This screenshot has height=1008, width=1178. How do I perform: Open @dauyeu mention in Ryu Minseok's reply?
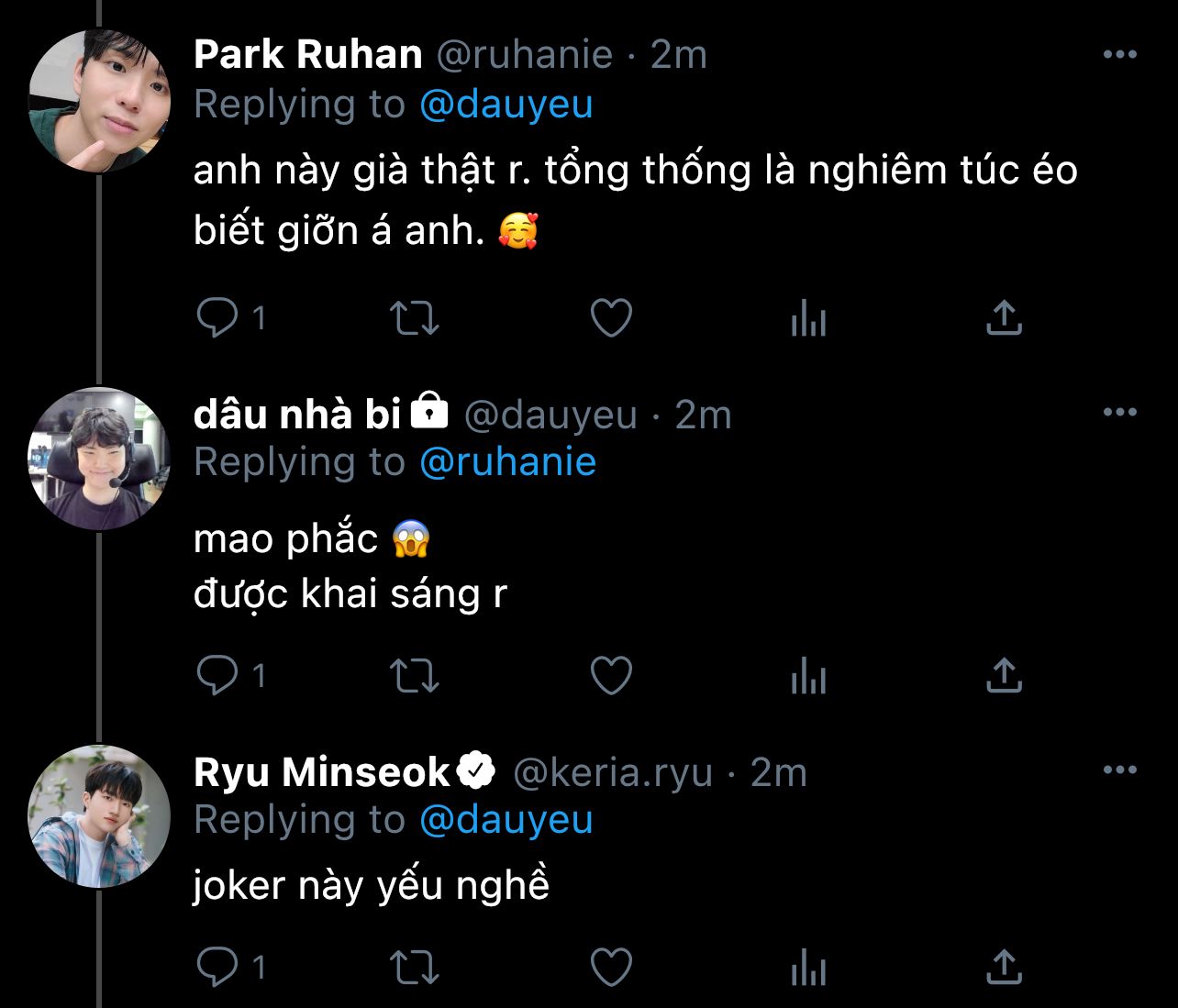(x=506, y=819)
